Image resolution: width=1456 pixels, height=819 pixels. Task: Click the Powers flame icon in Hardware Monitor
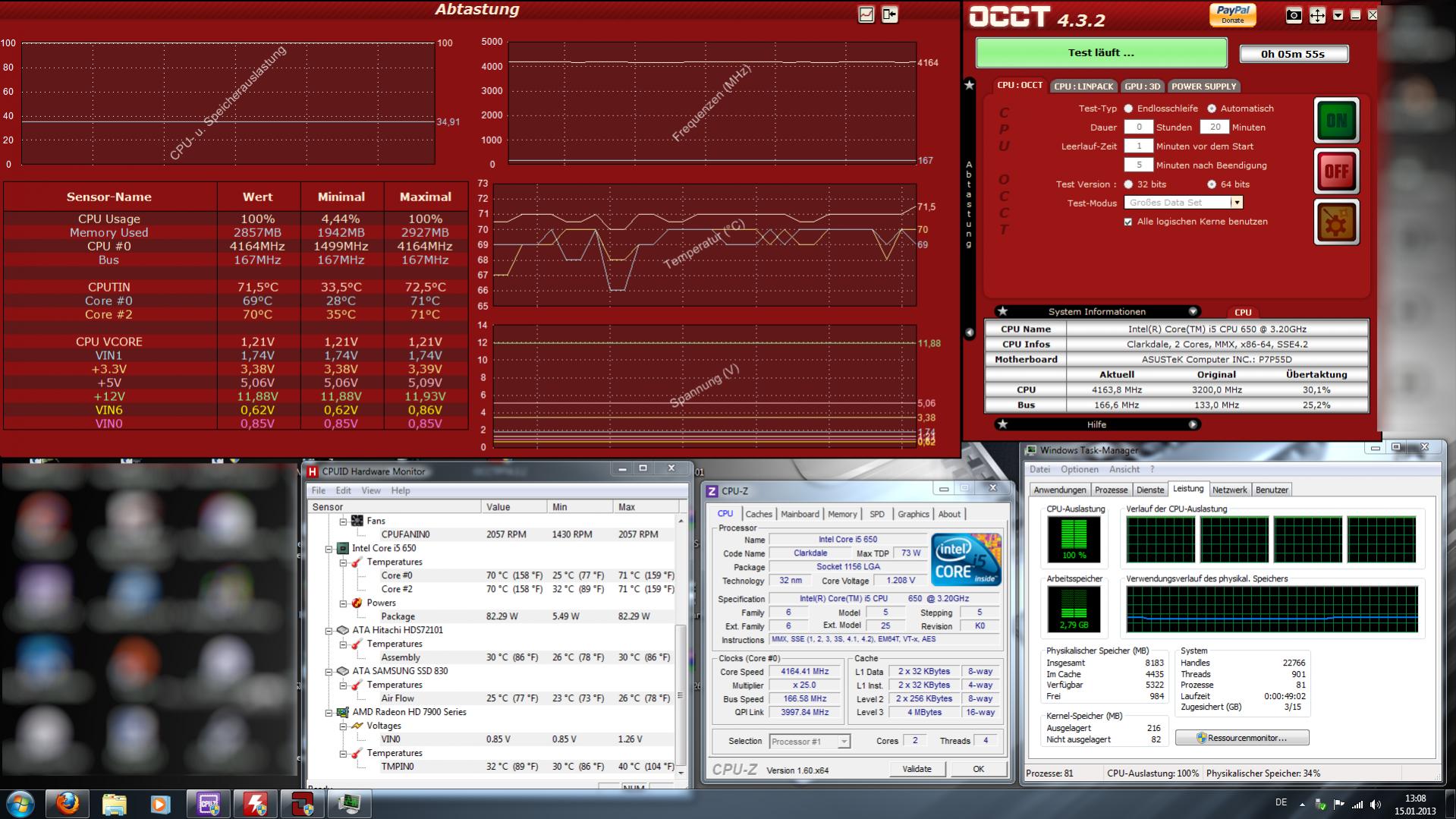tap(357, 603)
